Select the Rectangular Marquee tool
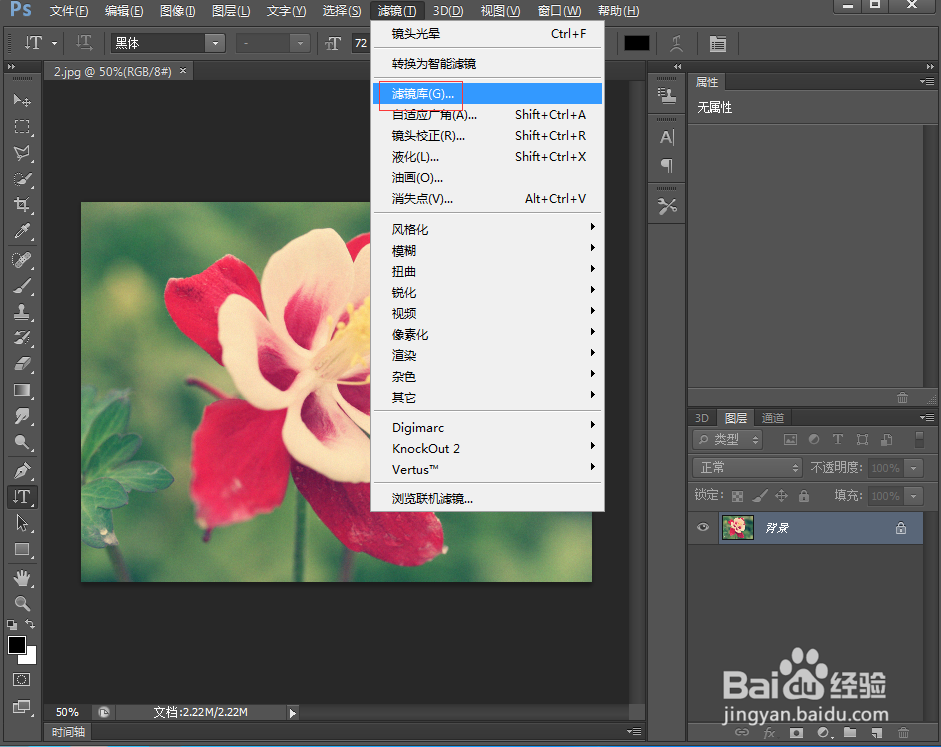 point(22,127)
